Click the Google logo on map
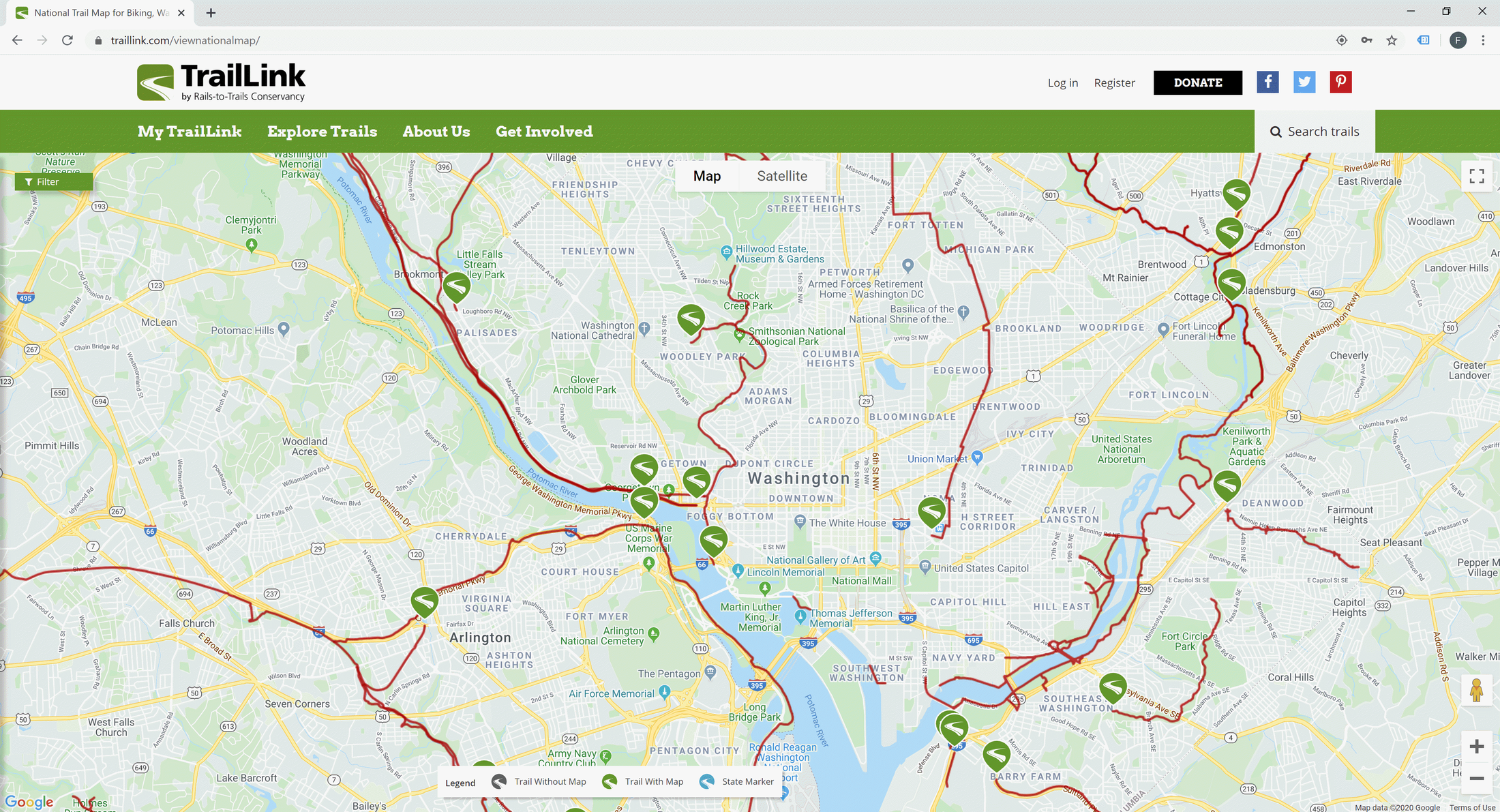 pos(29,802)
